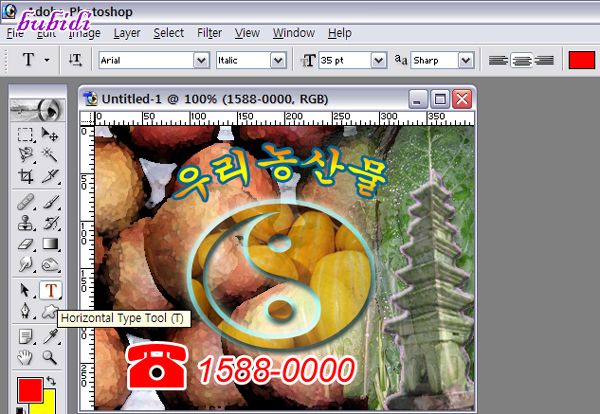Choose the Path Selection arrow tool
Image resolution: width=600 pixels, height=414 pixels.
[25, 290]
